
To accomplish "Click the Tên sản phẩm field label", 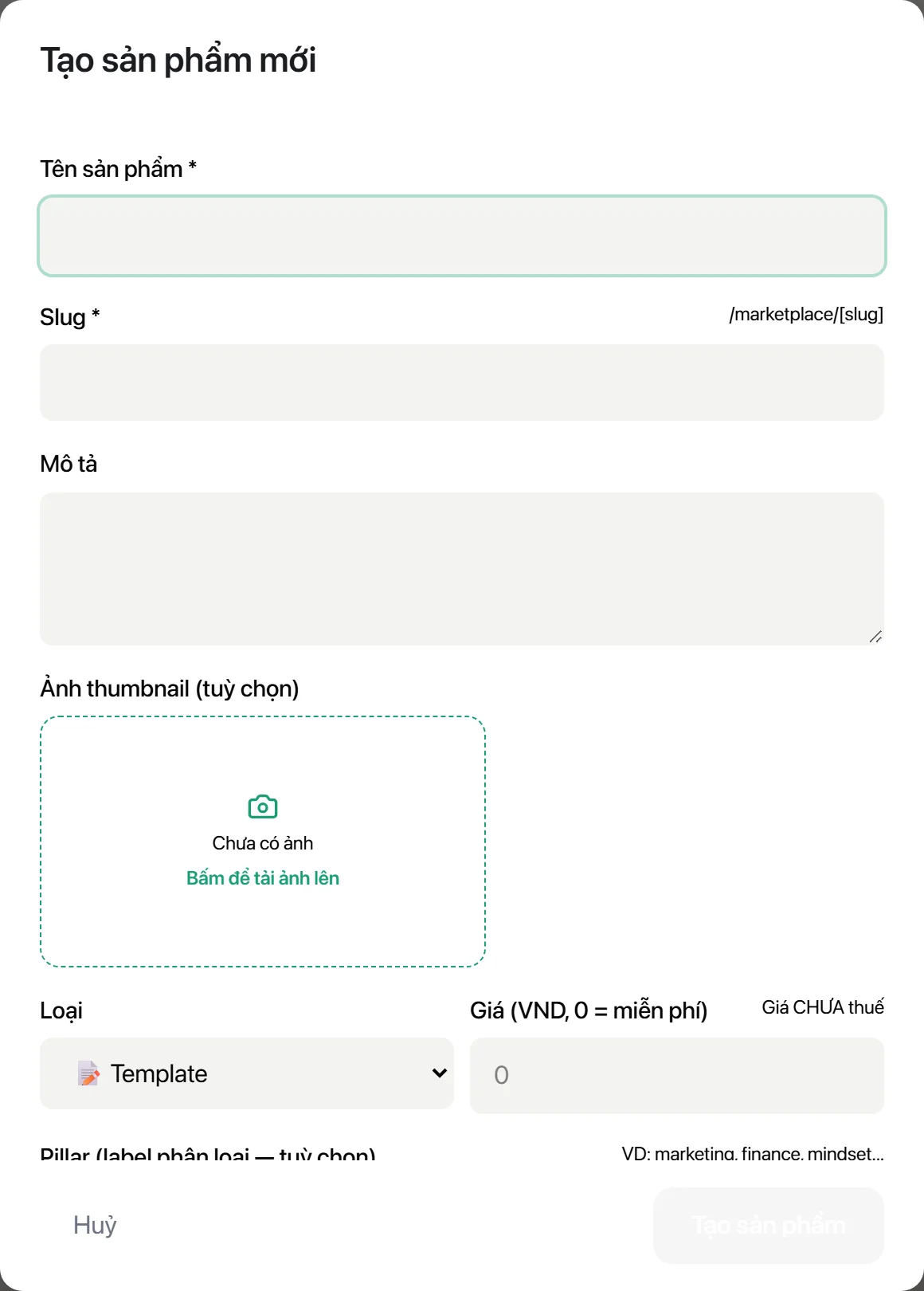I will tap(118, 169).
